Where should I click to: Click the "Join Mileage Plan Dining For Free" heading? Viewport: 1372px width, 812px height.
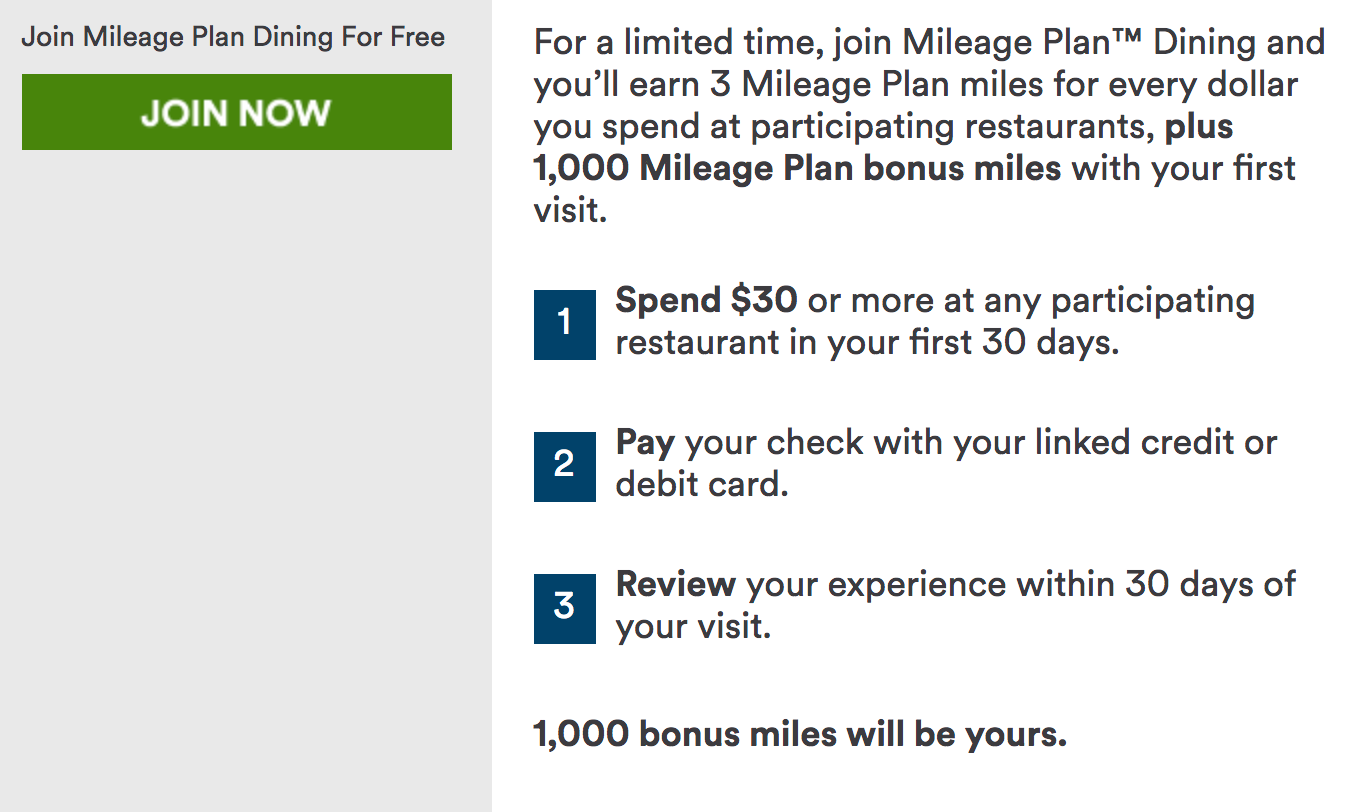[233, 37]
